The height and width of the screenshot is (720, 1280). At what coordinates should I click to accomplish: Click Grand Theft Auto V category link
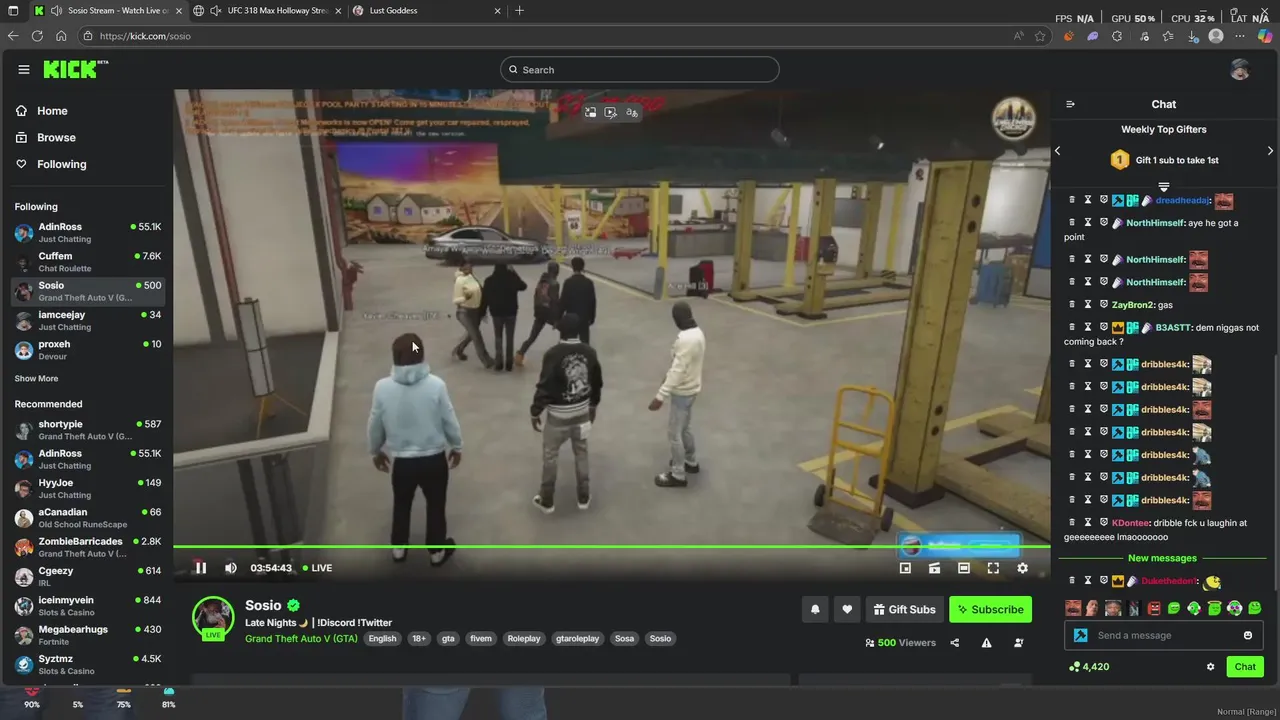[x=301, y=638]
